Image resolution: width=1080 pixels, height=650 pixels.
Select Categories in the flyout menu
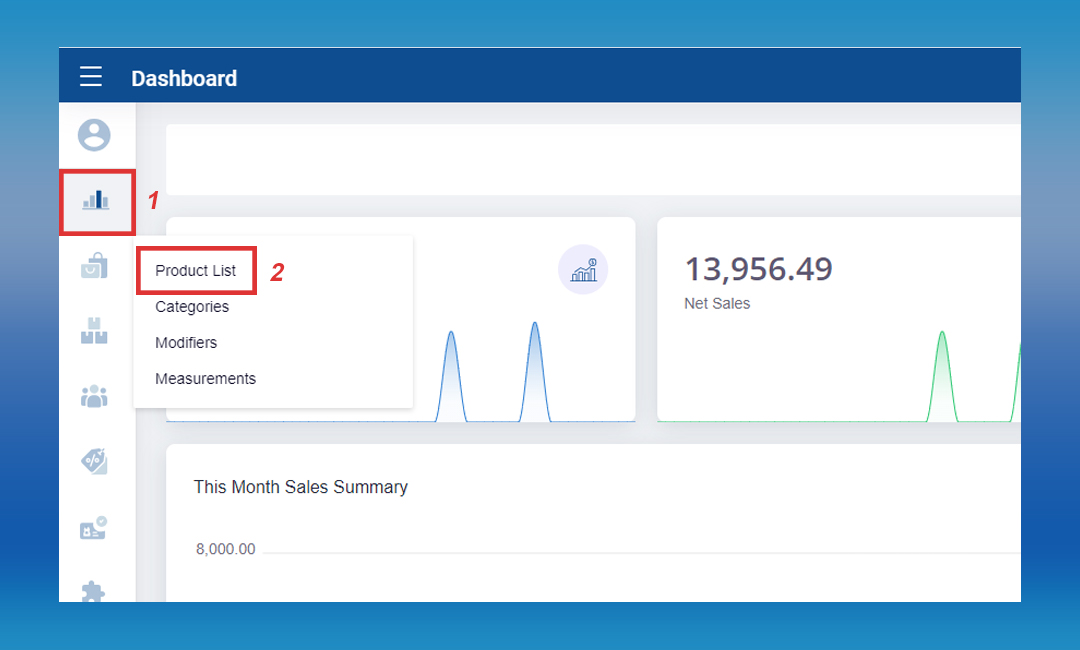[192, 307]
